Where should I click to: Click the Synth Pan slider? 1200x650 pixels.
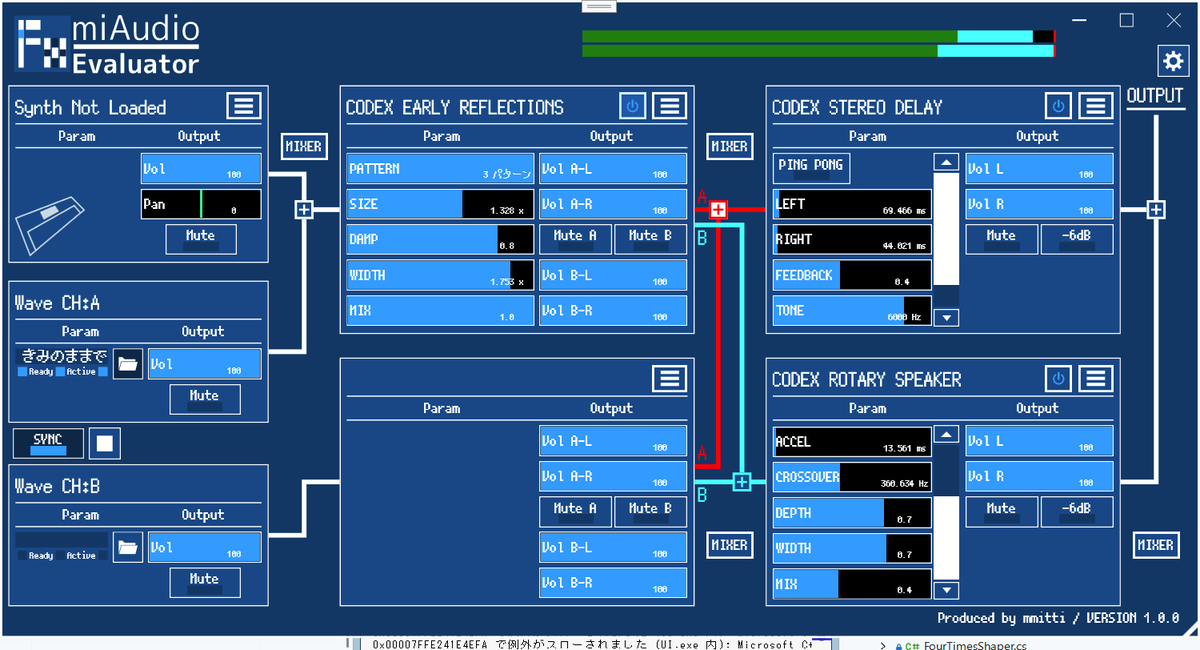click(201, 204)
